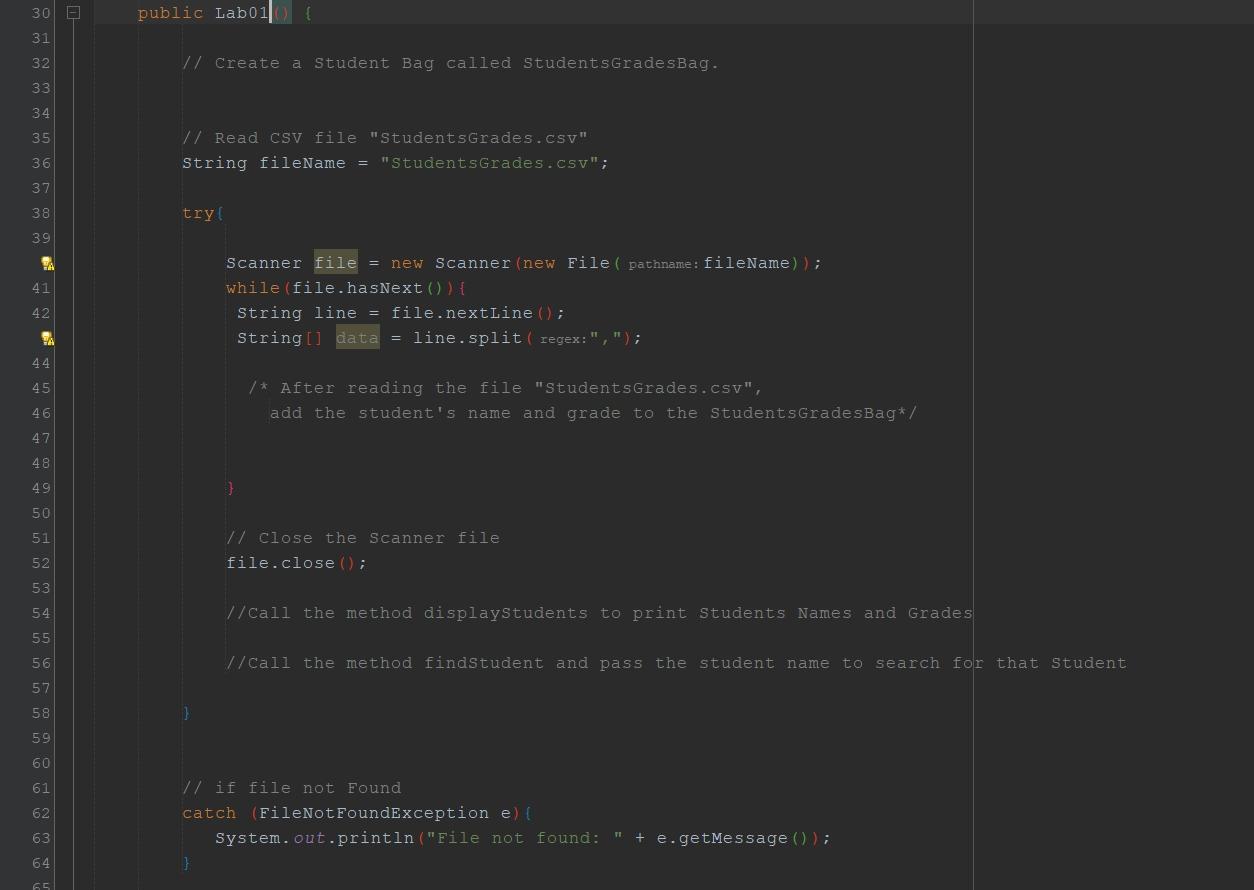Image resolution: width=1254 pixels, height=890 pixels.
Task: Click the comment "// Close the Scanner file"
Action: point(363,538)
